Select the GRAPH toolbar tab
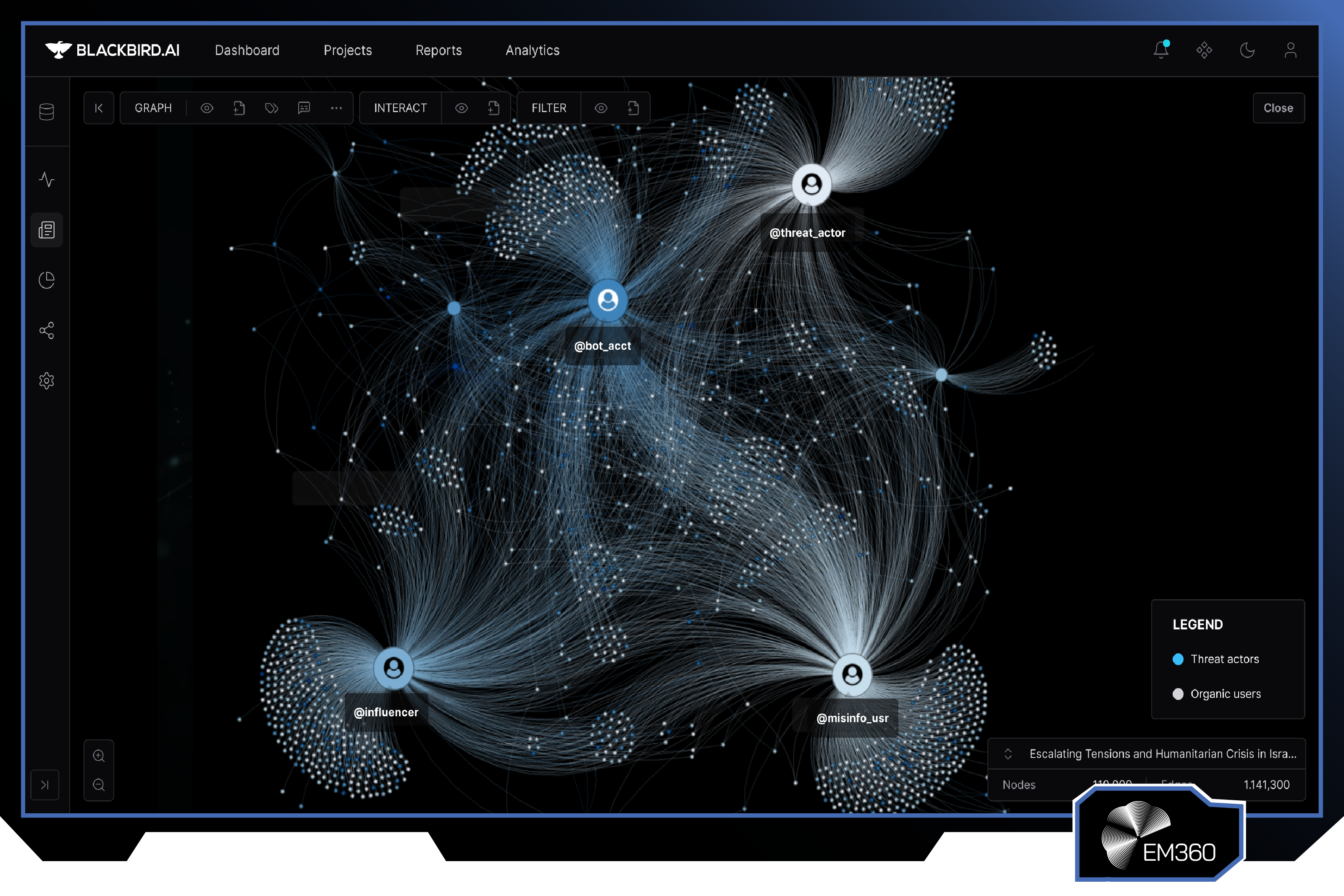The image size is (1344, 896). (x=153, y=108)
